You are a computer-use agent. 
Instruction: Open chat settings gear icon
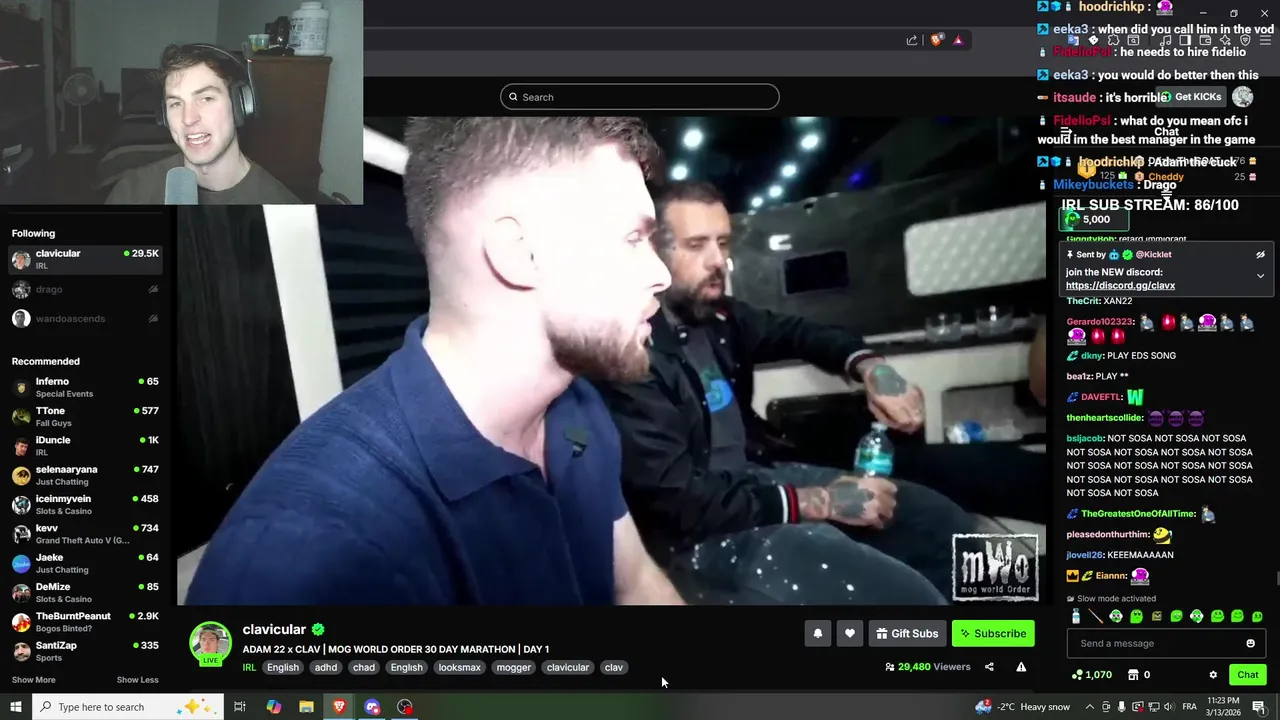pyautogui.click(x=1213, y=675)
